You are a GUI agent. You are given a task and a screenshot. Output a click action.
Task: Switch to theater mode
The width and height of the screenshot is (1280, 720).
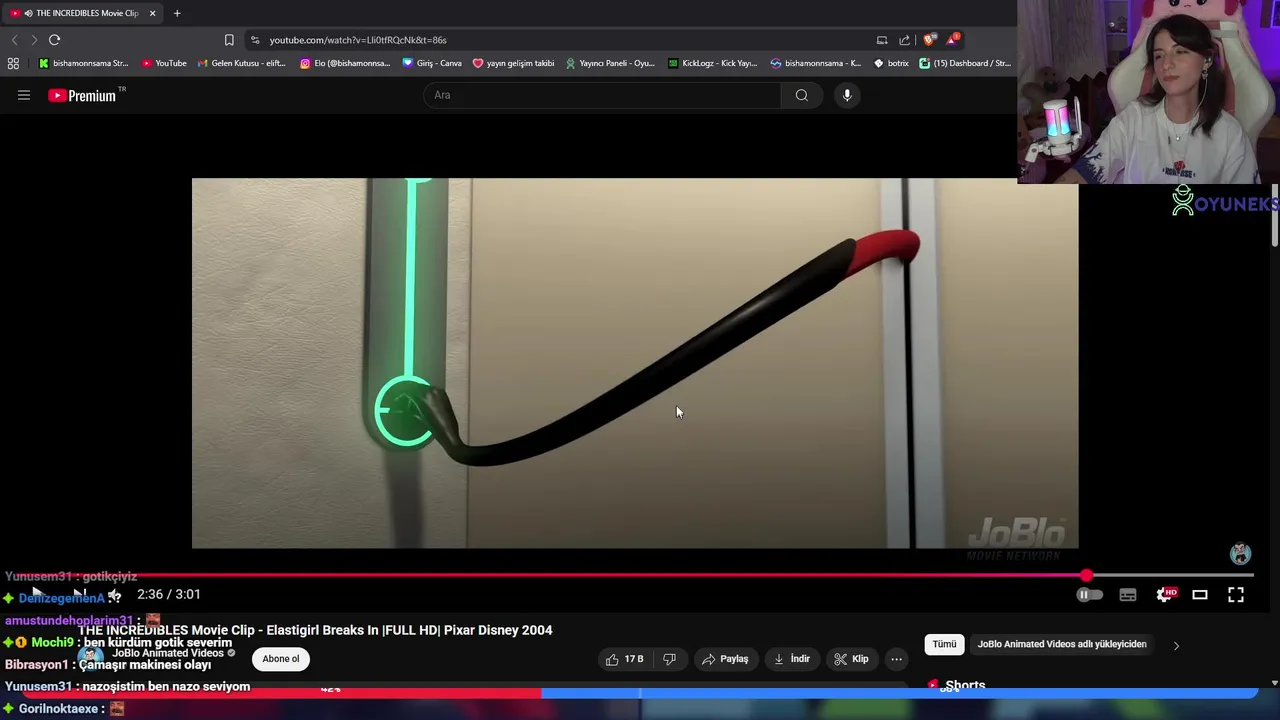[x=1200, y=595]
